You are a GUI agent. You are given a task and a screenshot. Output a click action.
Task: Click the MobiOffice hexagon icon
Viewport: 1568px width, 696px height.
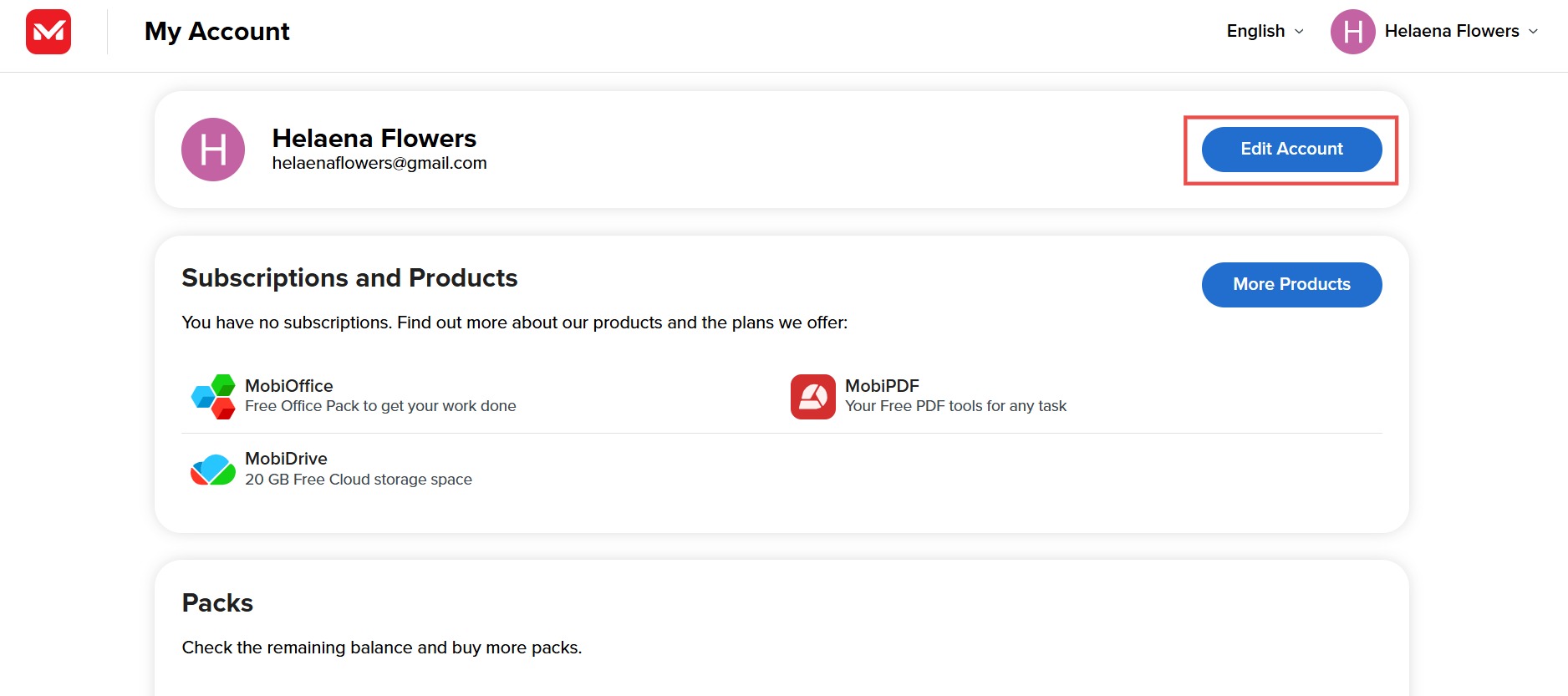click(x=213, y=397)
